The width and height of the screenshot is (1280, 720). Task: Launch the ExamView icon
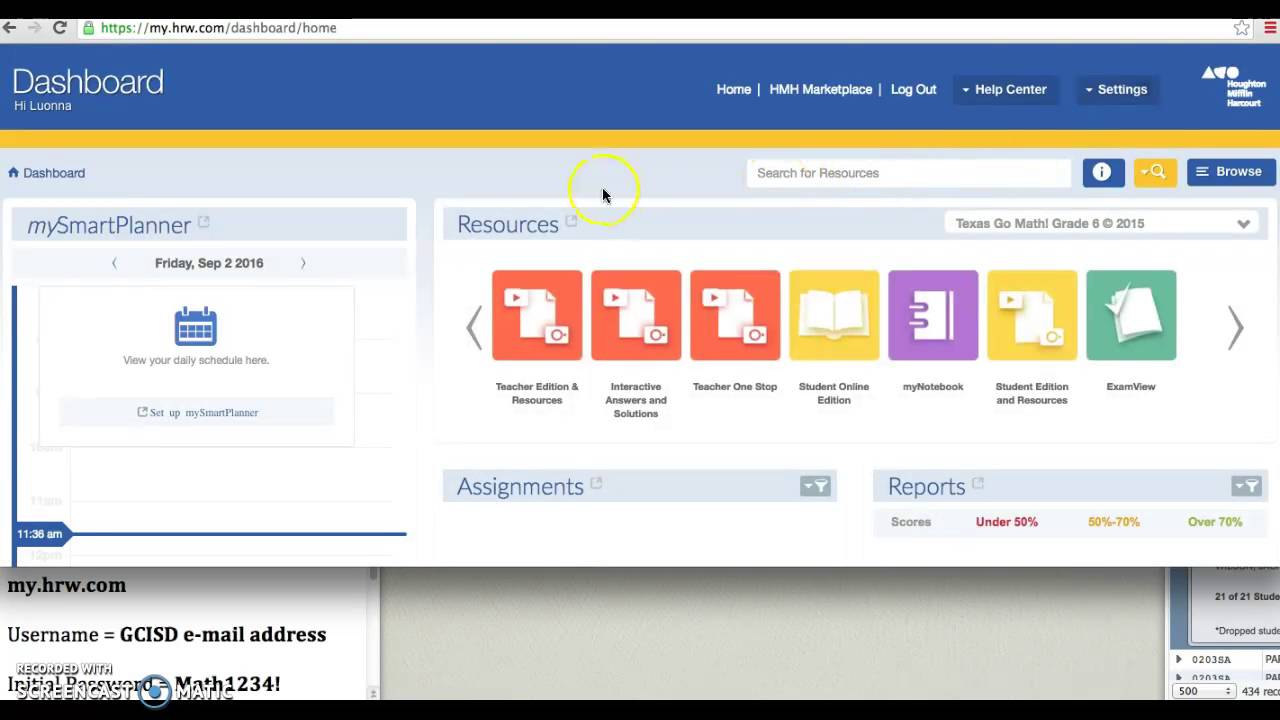(x=1131, y=315)
